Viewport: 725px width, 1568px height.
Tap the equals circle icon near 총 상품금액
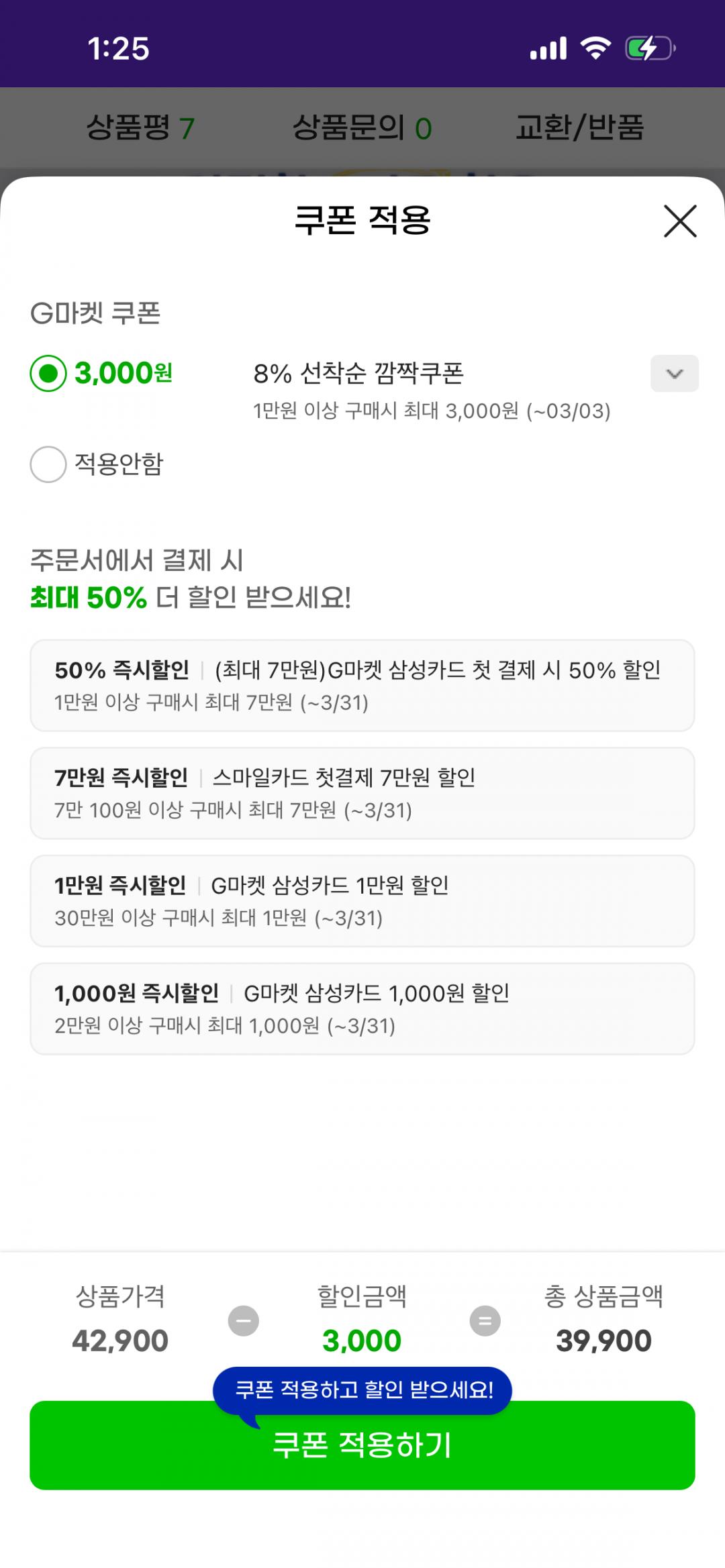pyautogui.click(x=485, y=1320)
